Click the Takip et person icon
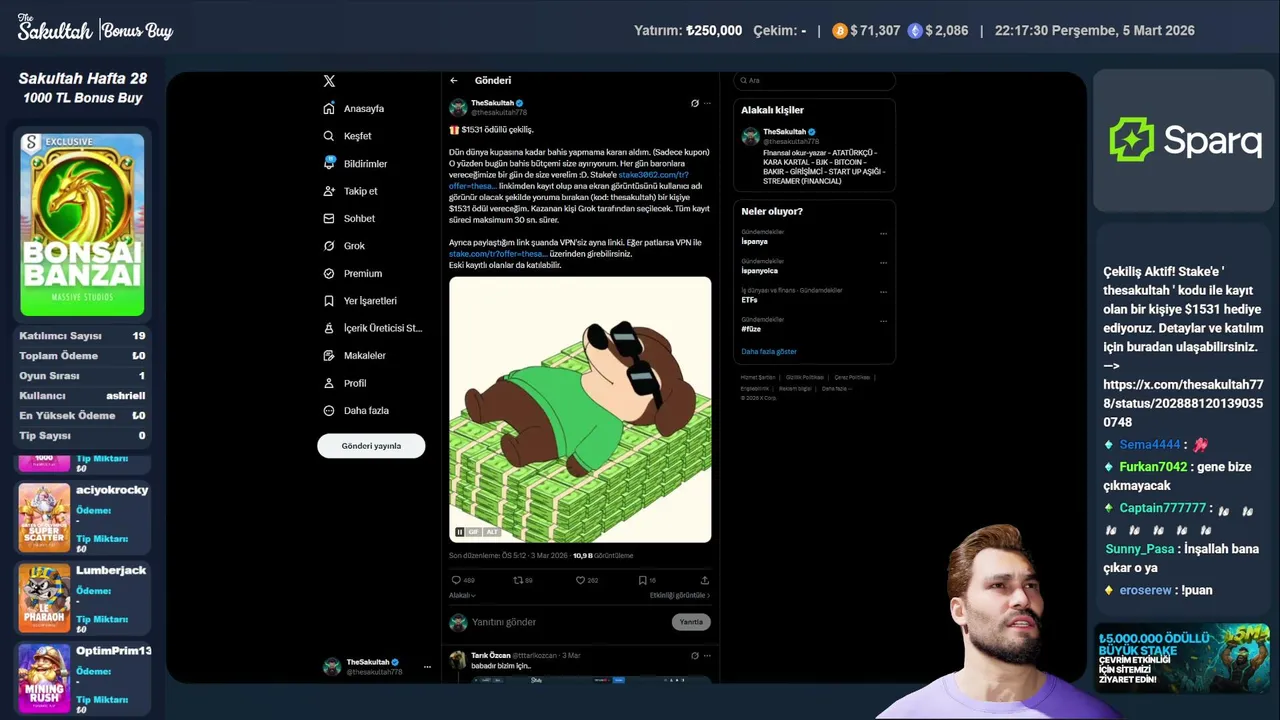Viewport: 1280px width, 720px height. point(329,191)
